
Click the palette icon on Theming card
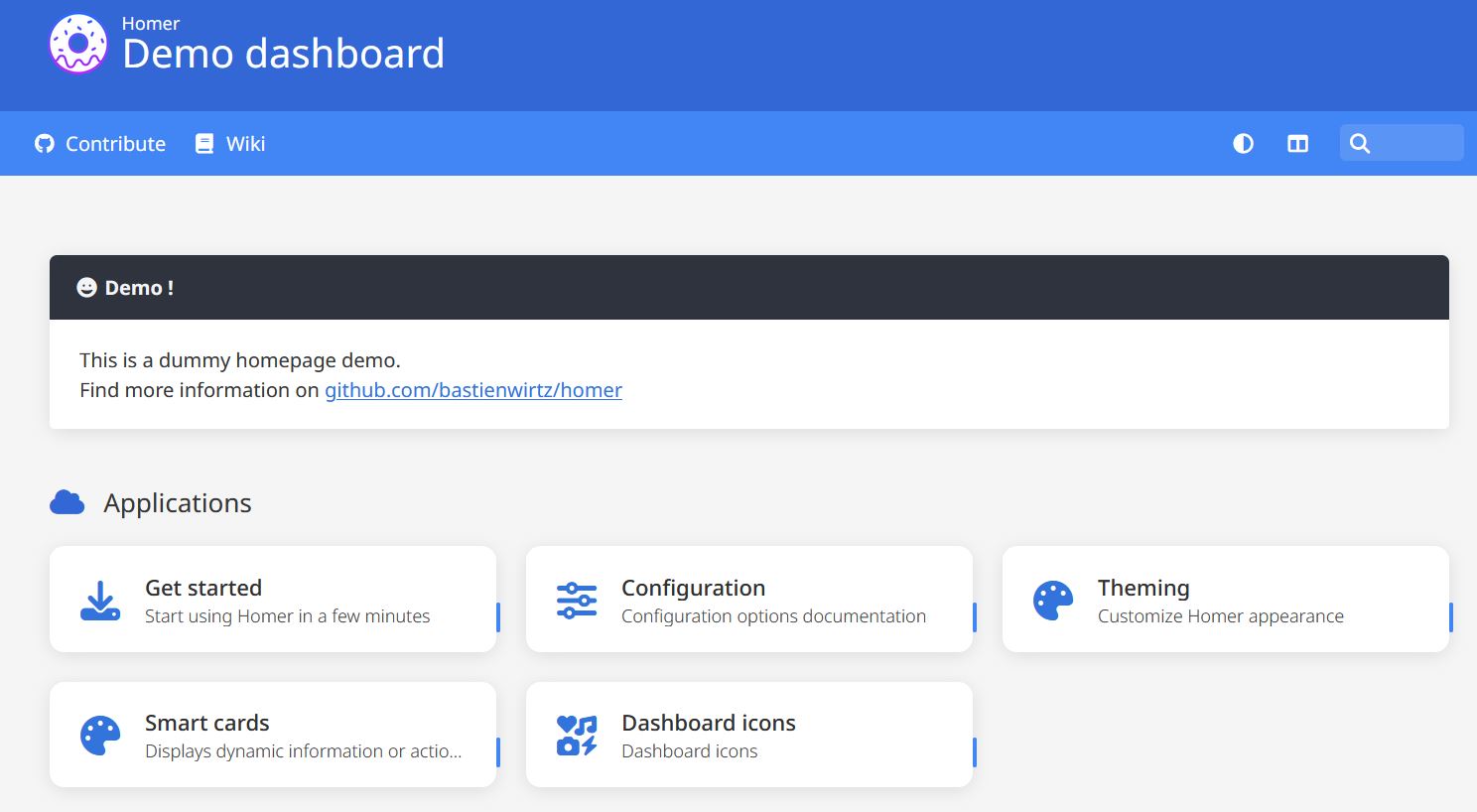1053,601
